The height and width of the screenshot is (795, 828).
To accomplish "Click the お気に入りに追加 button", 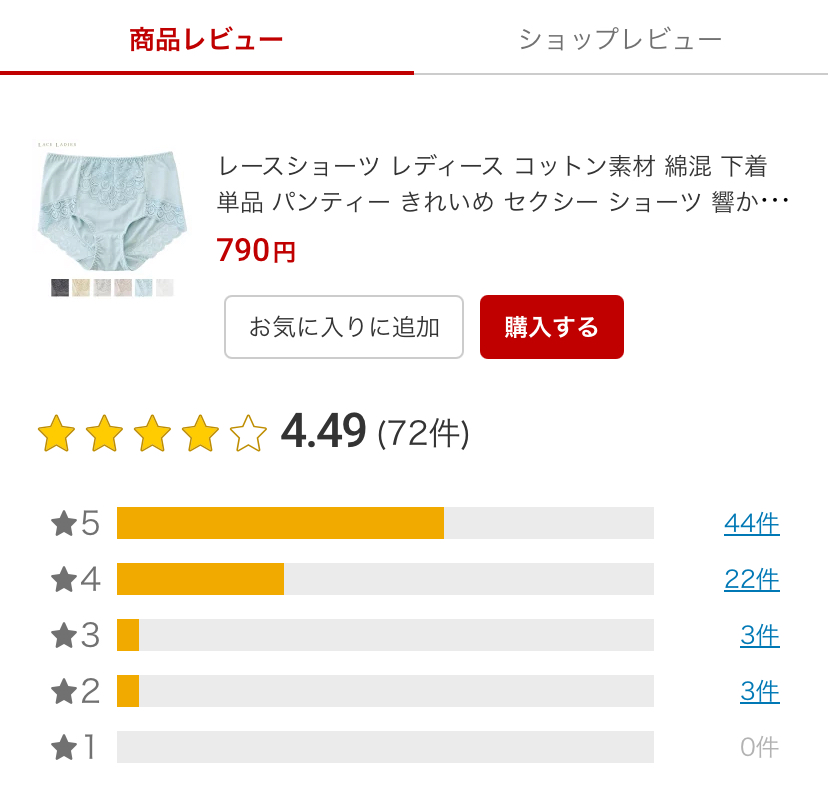I will point(344,327).
